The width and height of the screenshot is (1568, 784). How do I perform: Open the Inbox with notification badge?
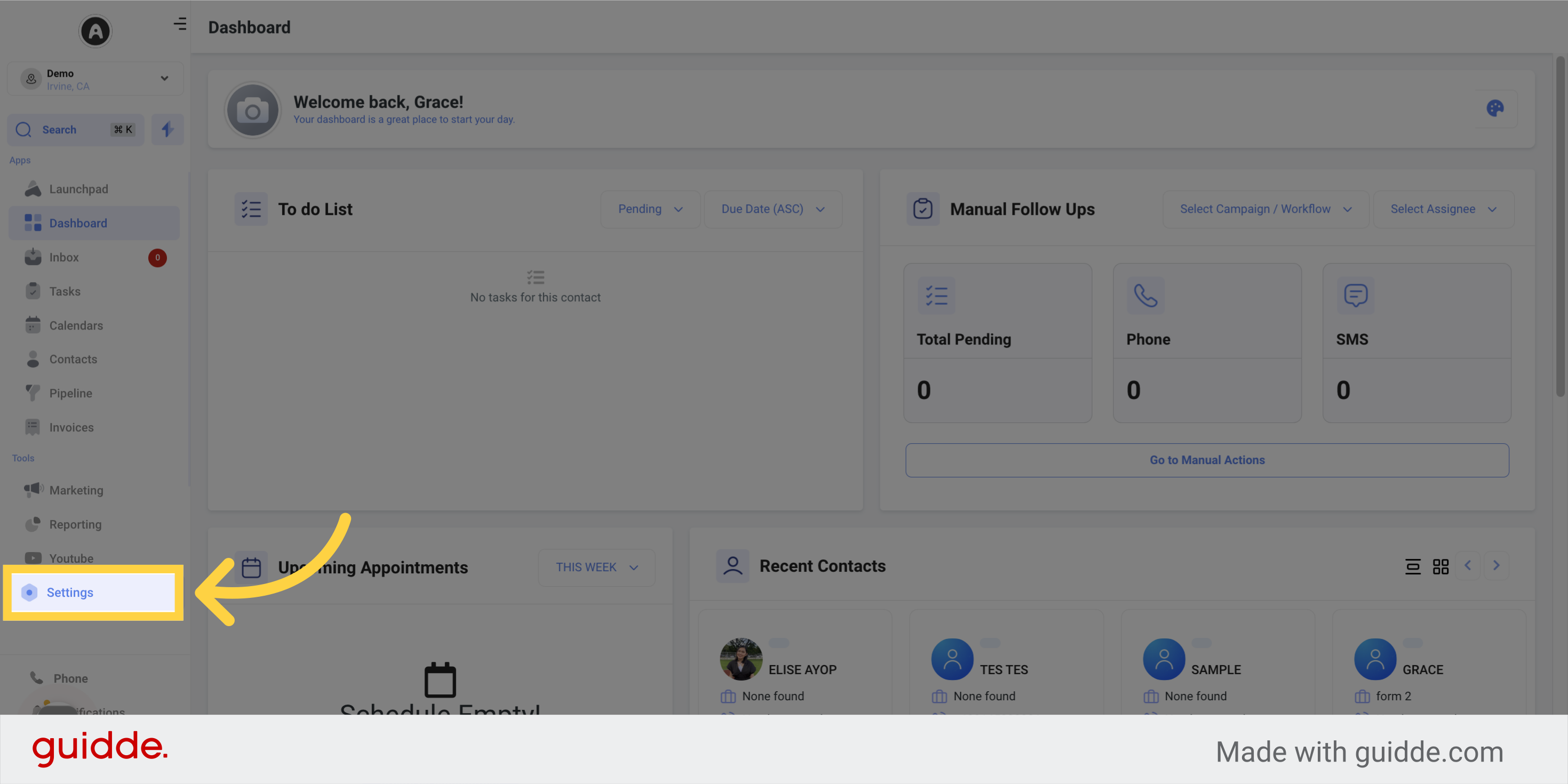[65, 257]
